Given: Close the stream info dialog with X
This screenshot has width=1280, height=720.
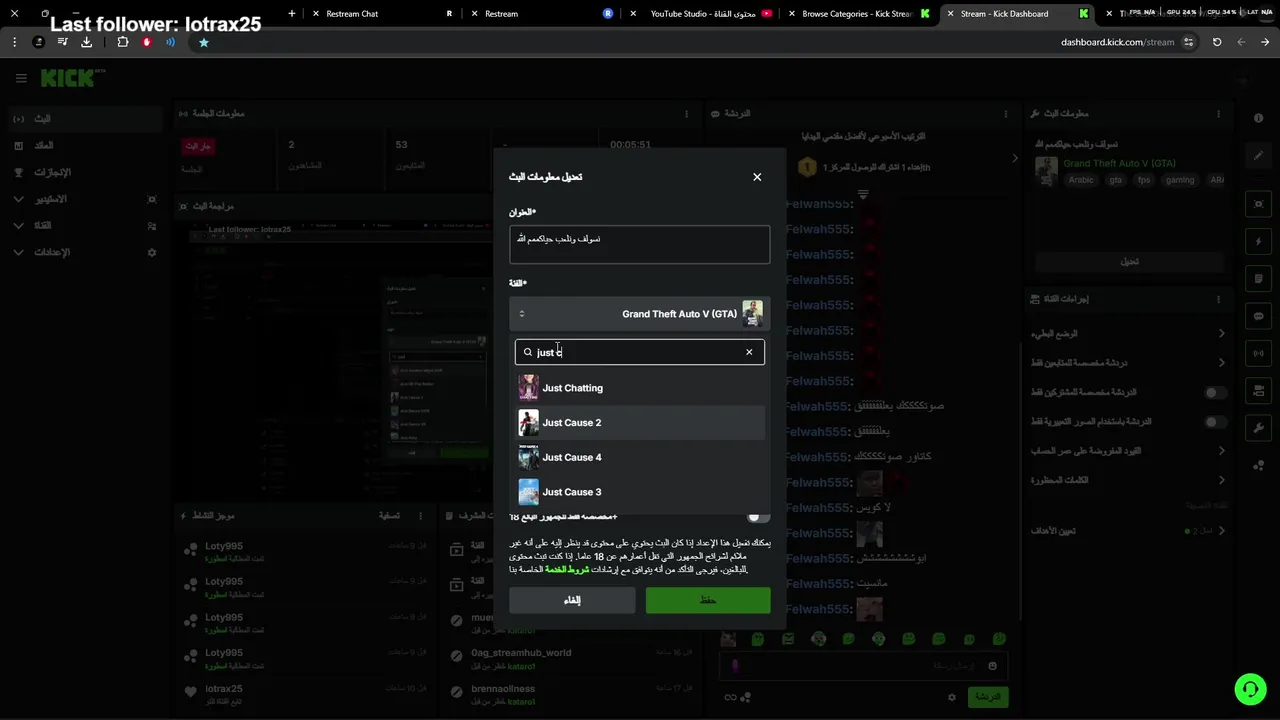Looking at the screenshot, I should pos(757,177).
